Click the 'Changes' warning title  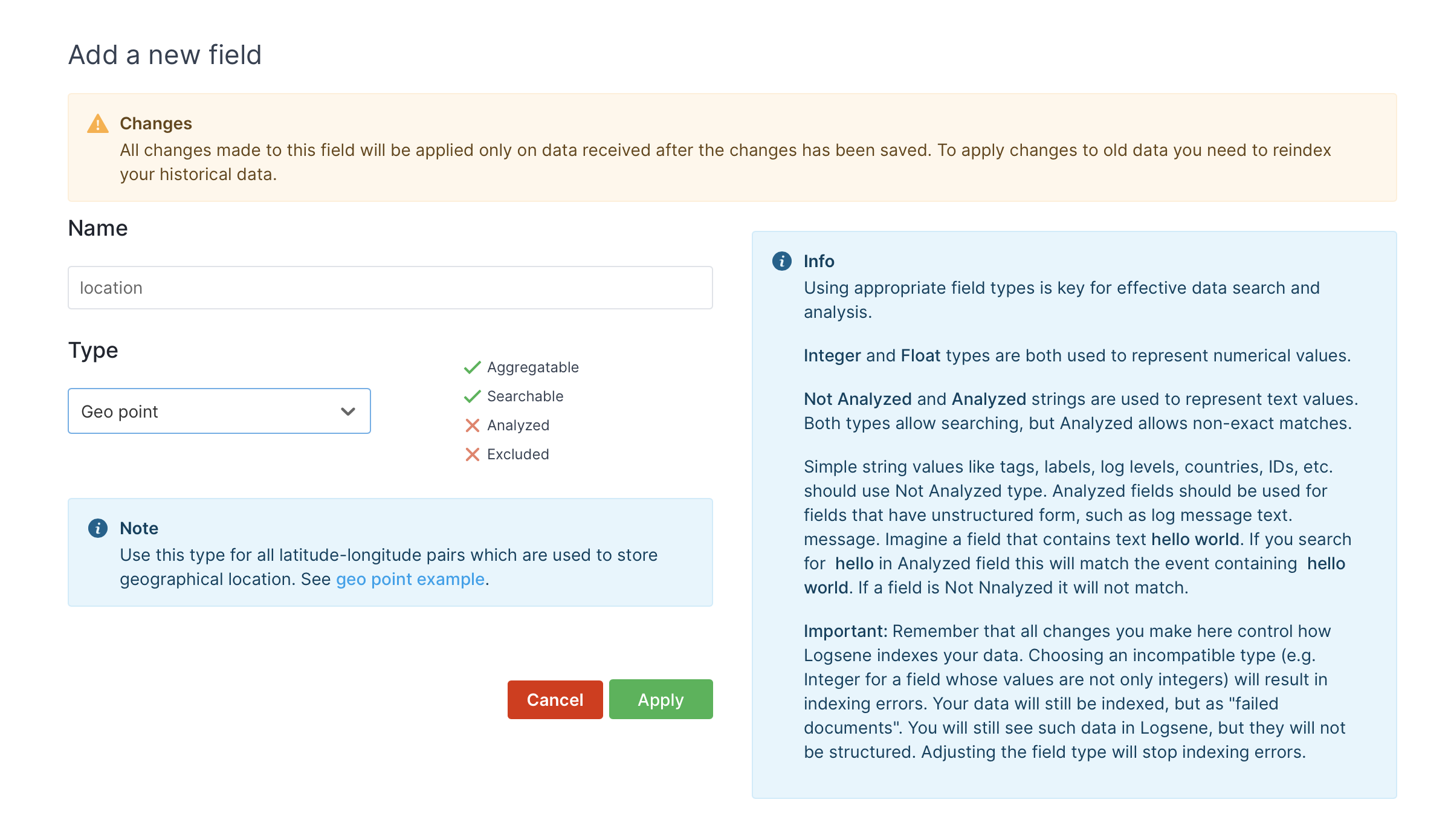[156, 123]
